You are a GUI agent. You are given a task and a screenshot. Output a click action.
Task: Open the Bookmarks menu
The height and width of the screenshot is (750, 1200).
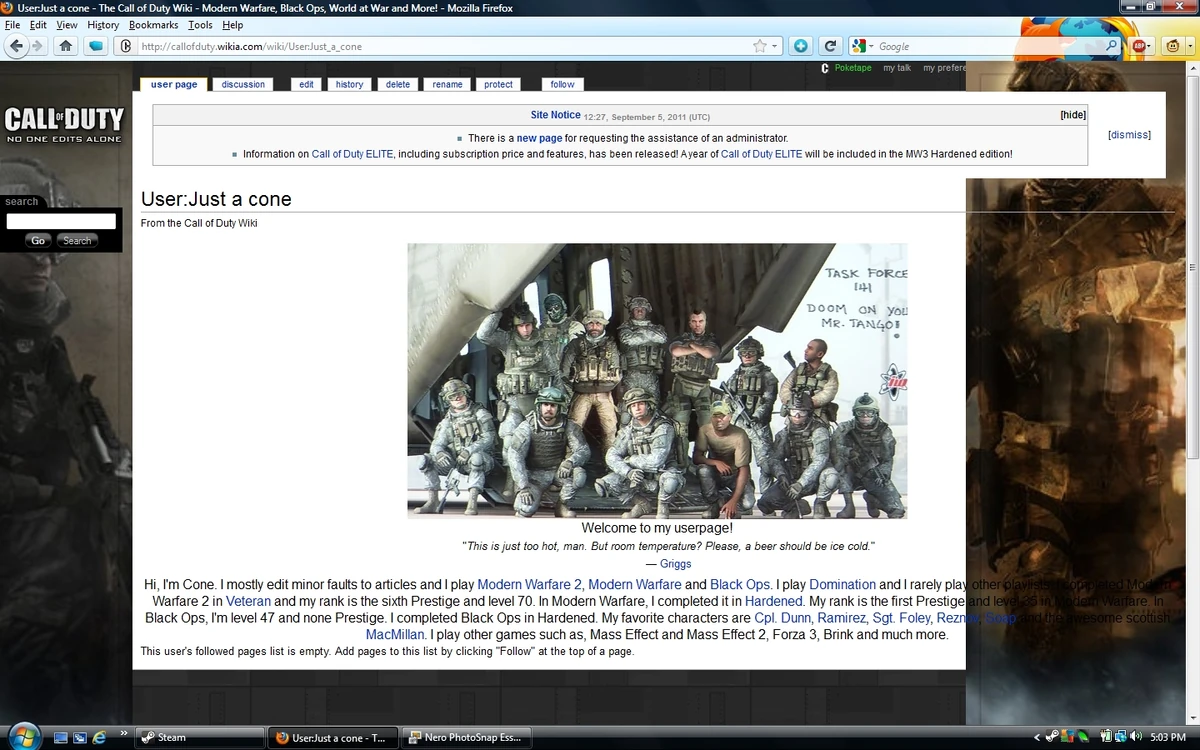click(x=154, y=25)
